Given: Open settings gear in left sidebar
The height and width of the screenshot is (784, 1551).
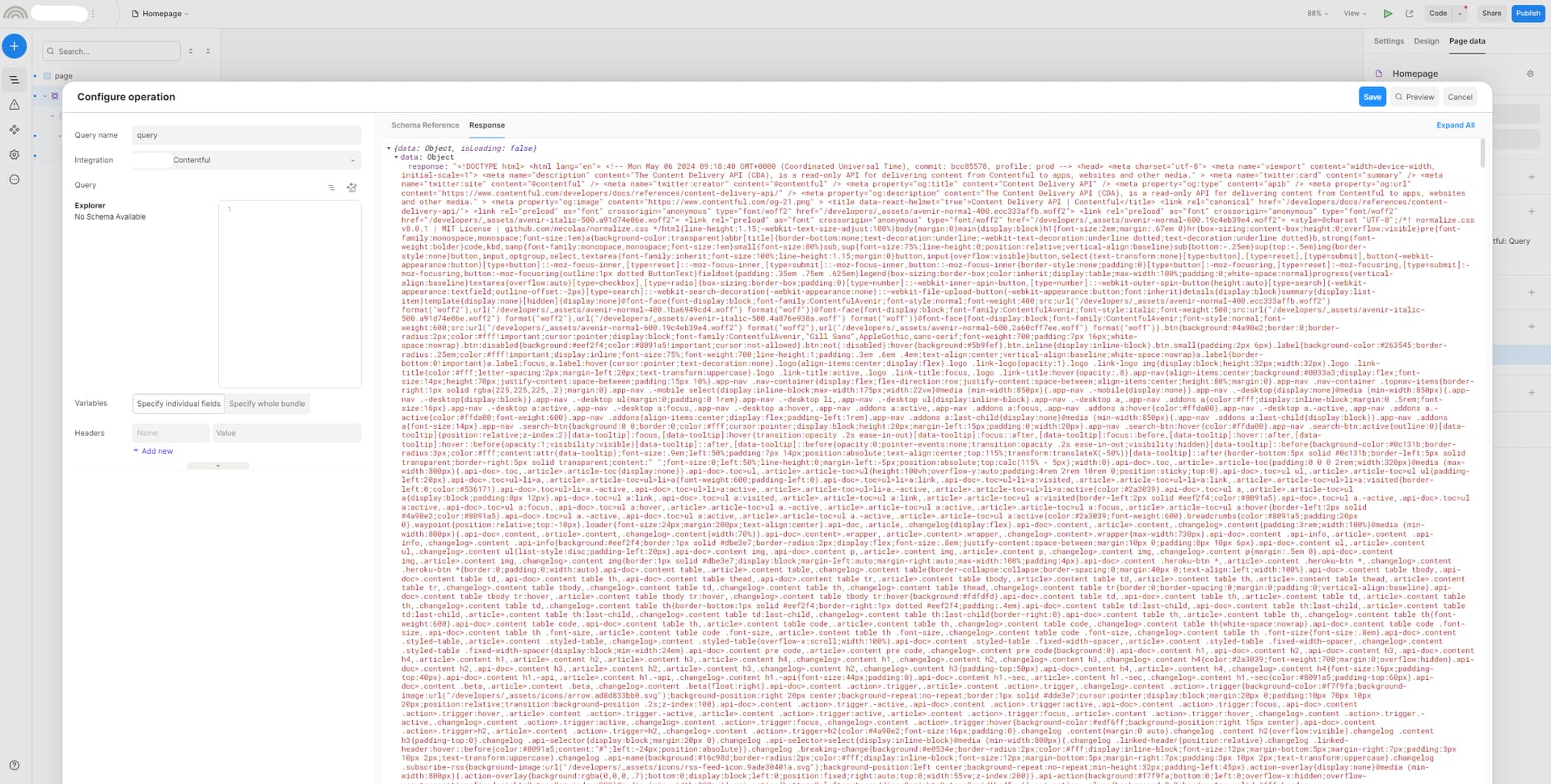Looking at the screenshot, I should (x=14, y=155).
